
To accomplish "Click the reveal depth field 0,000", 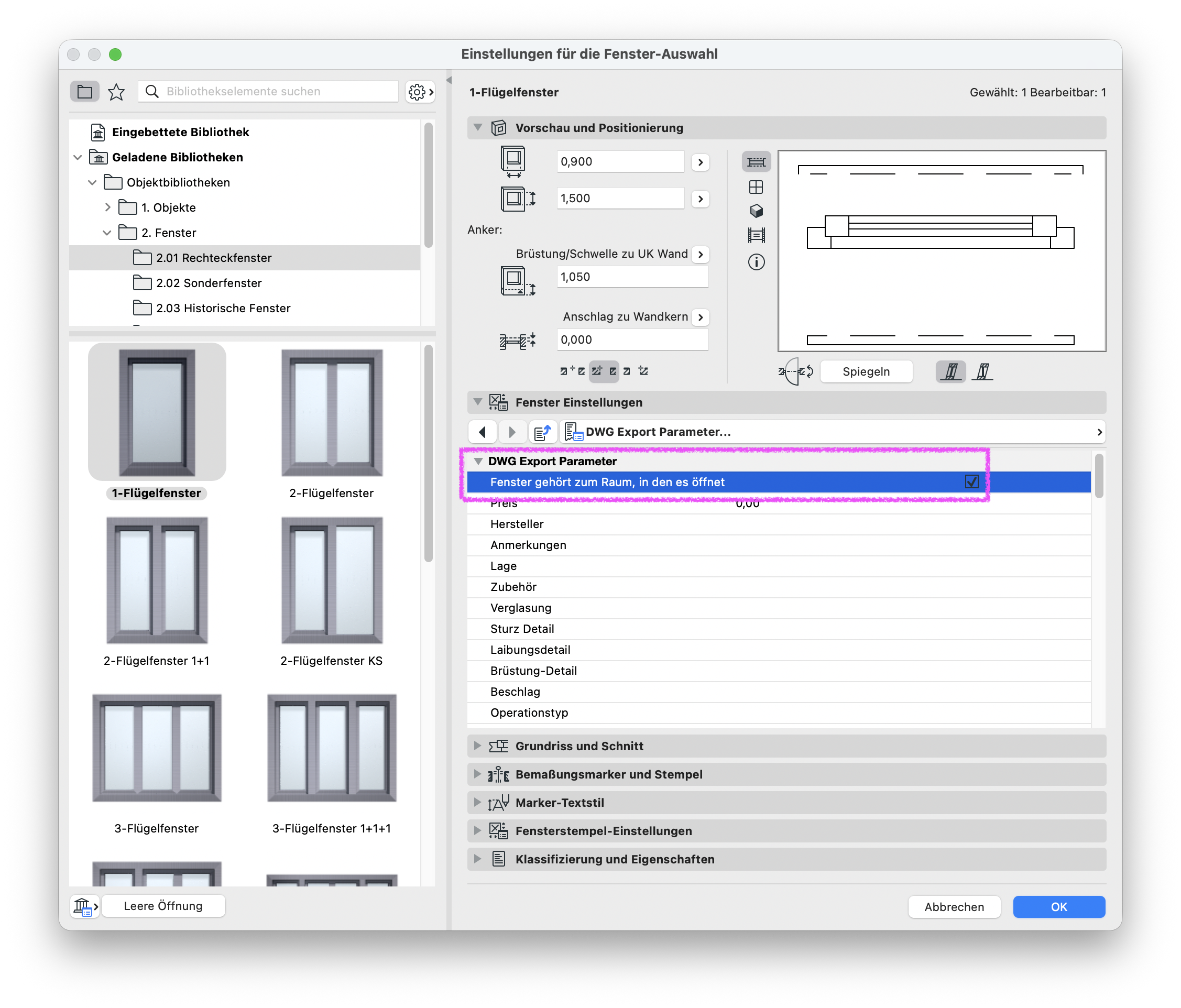I will (632, 339).
